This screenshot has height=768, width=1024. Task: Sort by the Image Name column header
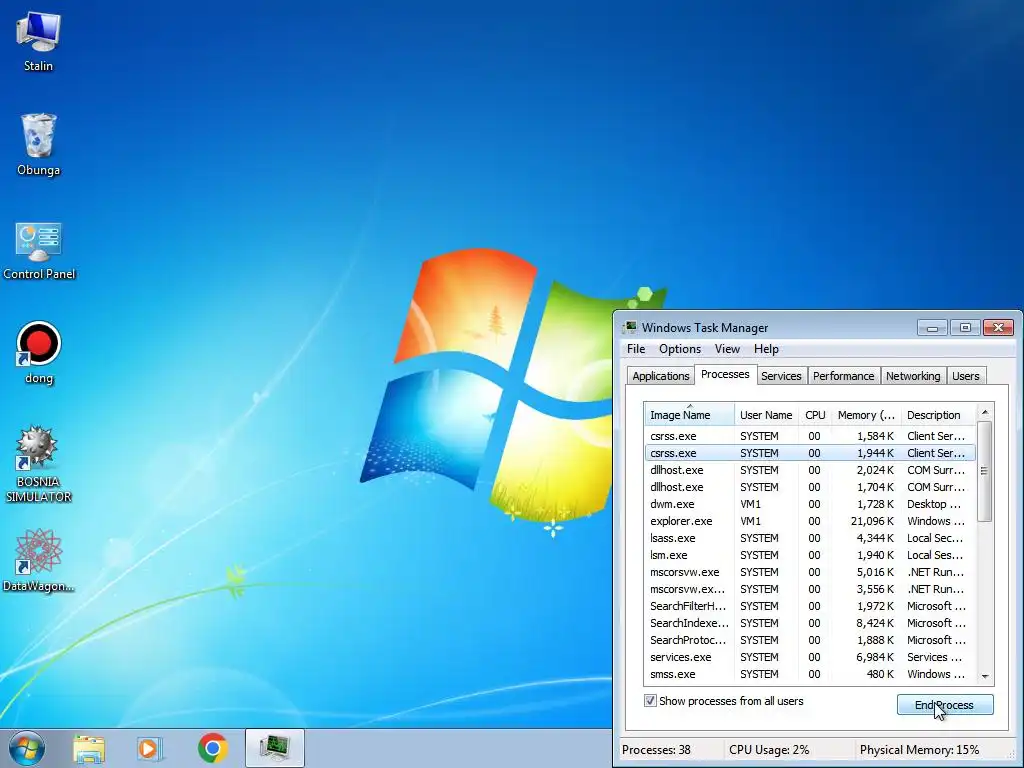[689, 415]
